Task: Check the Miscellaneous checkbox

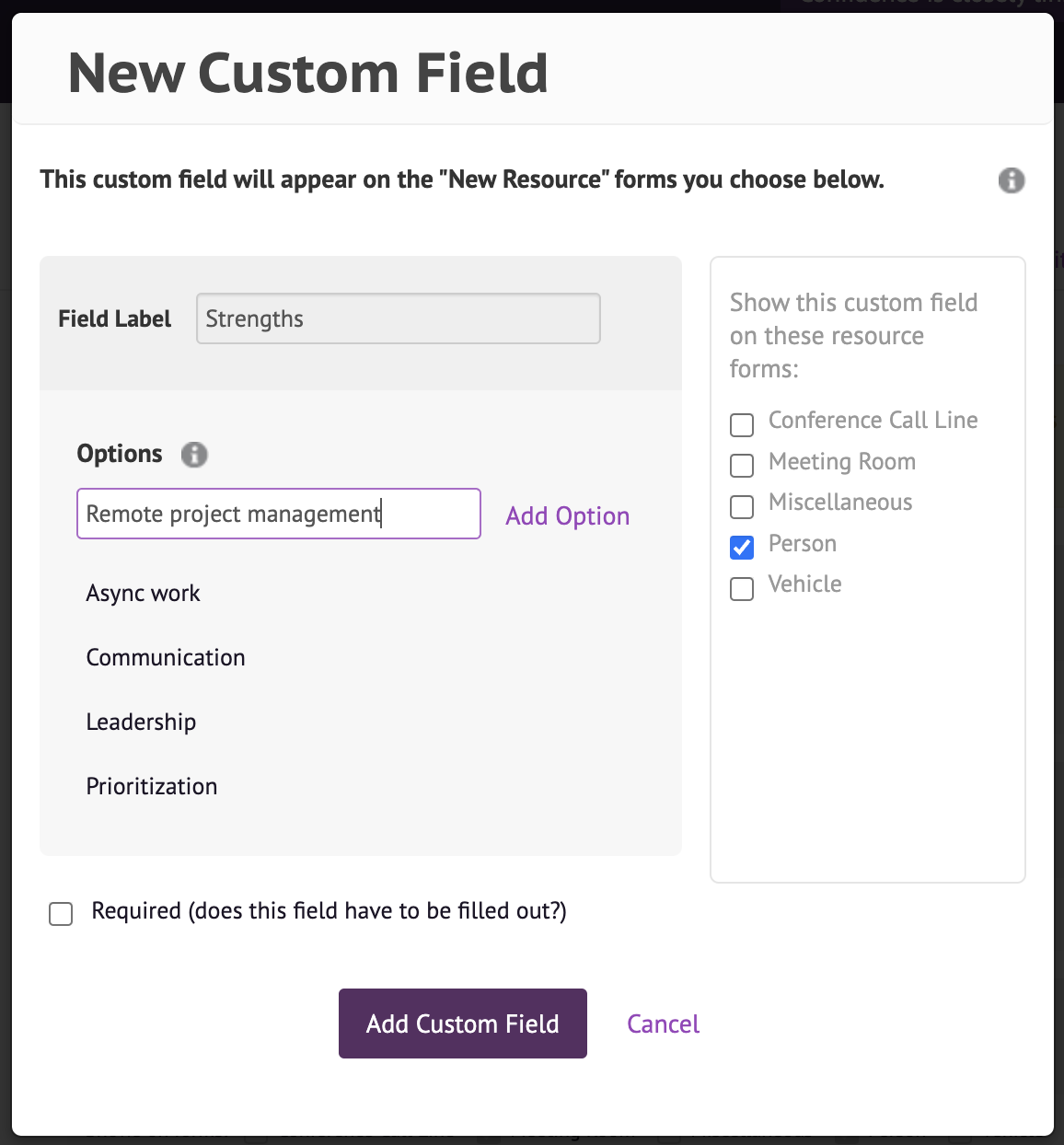Action: 742,506
